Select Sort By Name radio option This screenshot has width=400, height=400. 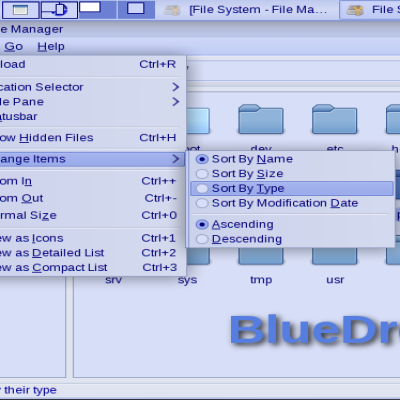point(292,159)
